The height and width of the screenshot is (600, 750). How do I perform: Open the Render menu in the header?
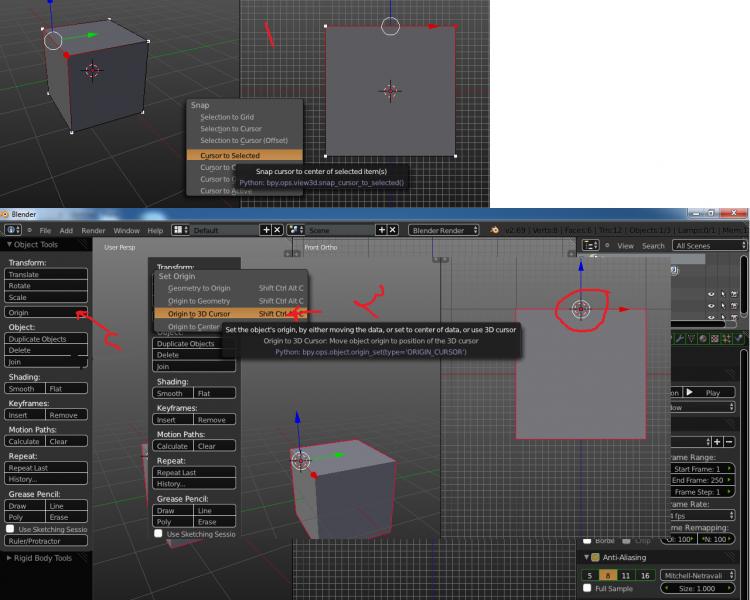pos(93,230)
